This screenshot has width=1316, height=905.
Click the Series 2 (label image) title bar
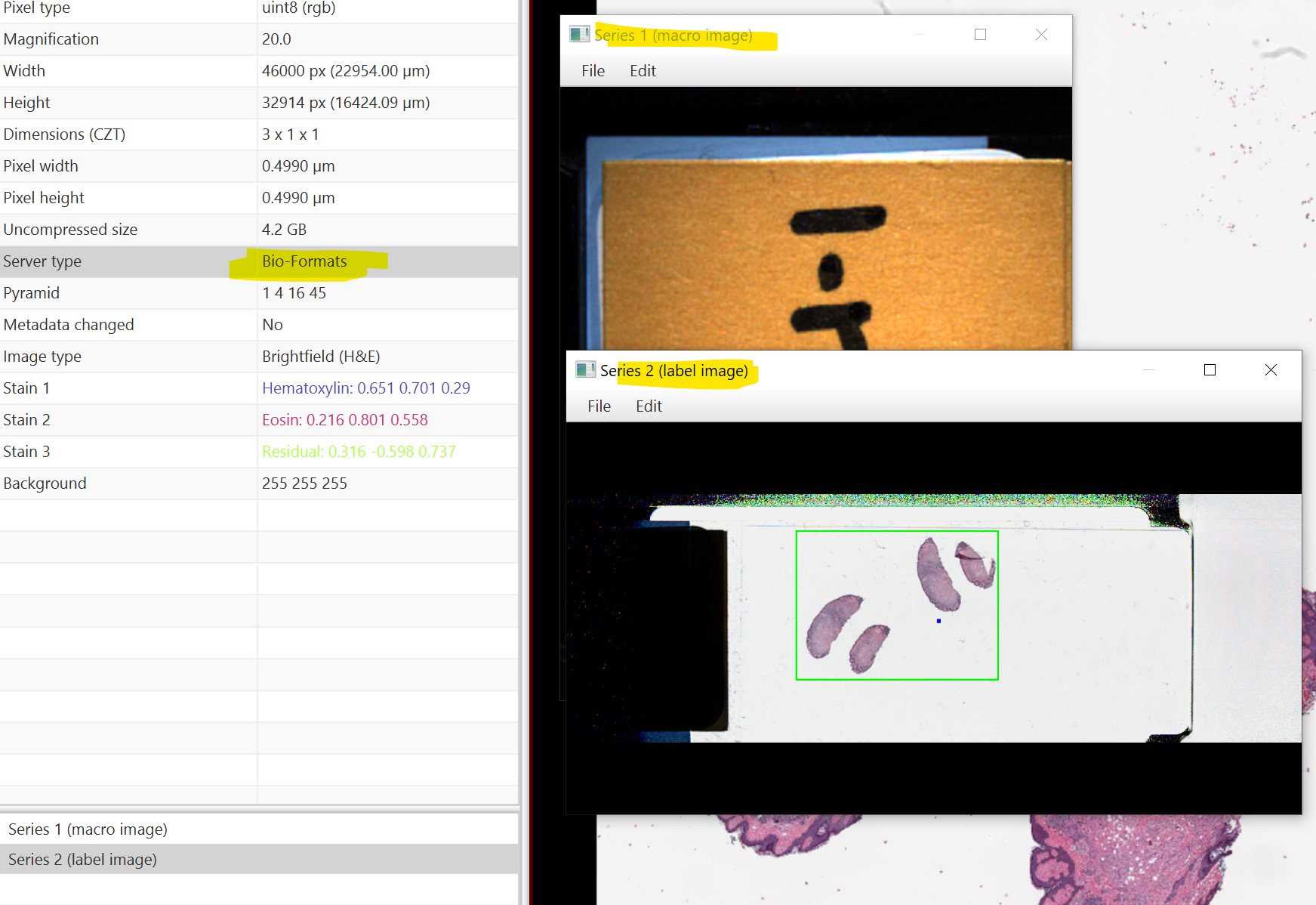point(933,370)
